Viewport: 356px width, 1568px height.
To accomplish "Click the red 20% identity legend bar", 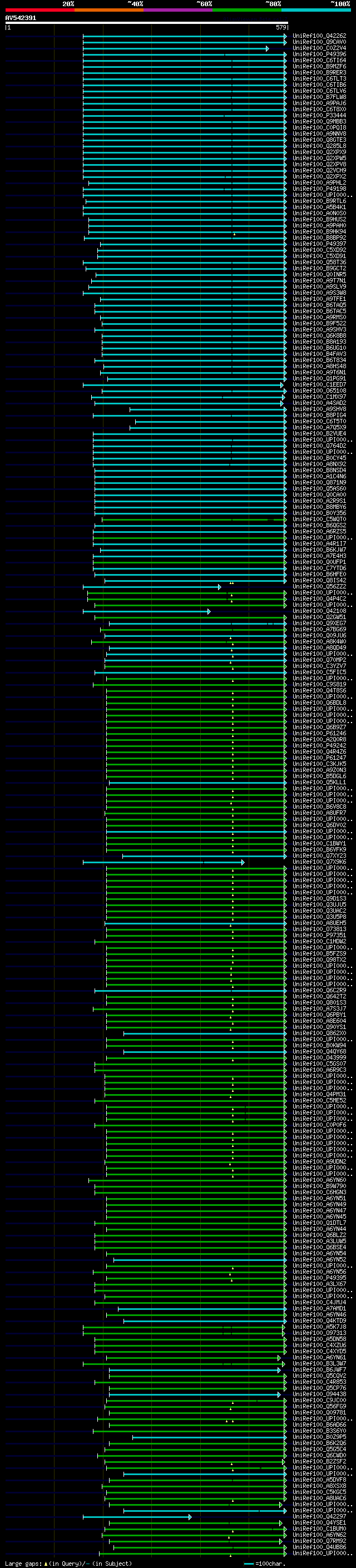I will [x=39, y=10].
